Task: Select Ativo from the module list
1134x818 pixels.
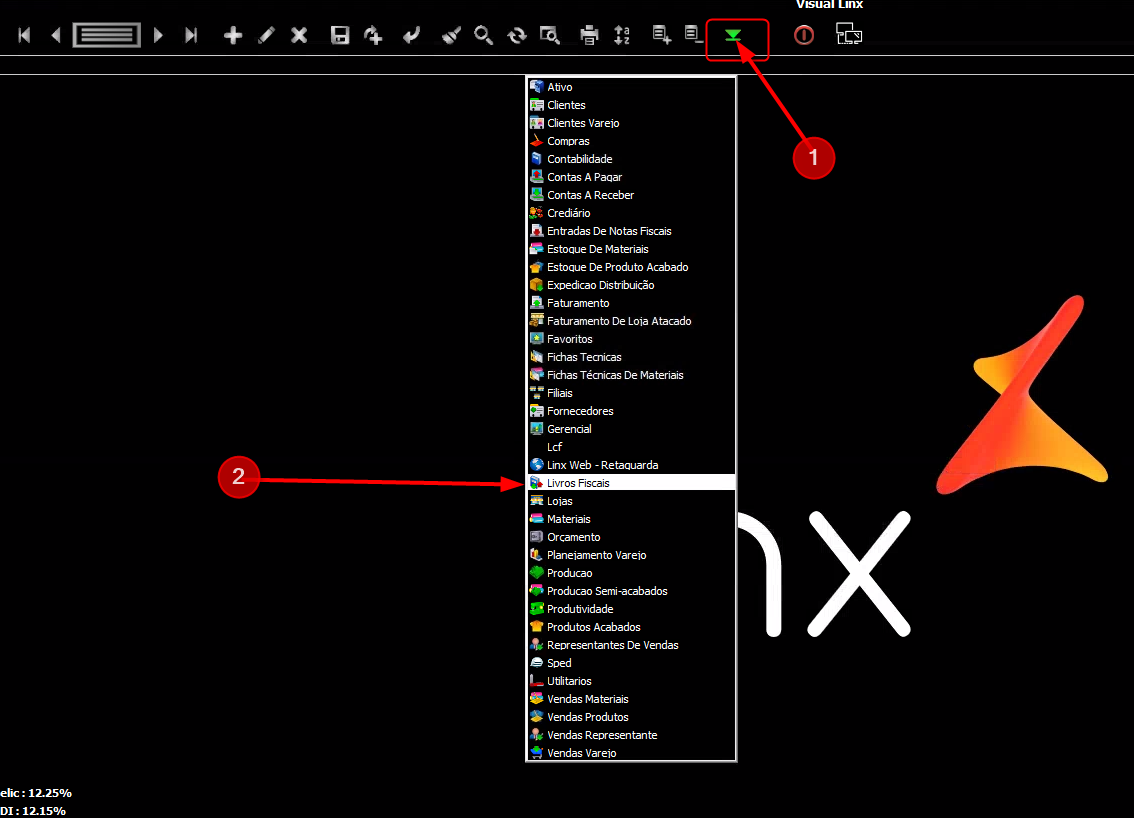Action: click(x=631, y=87)
